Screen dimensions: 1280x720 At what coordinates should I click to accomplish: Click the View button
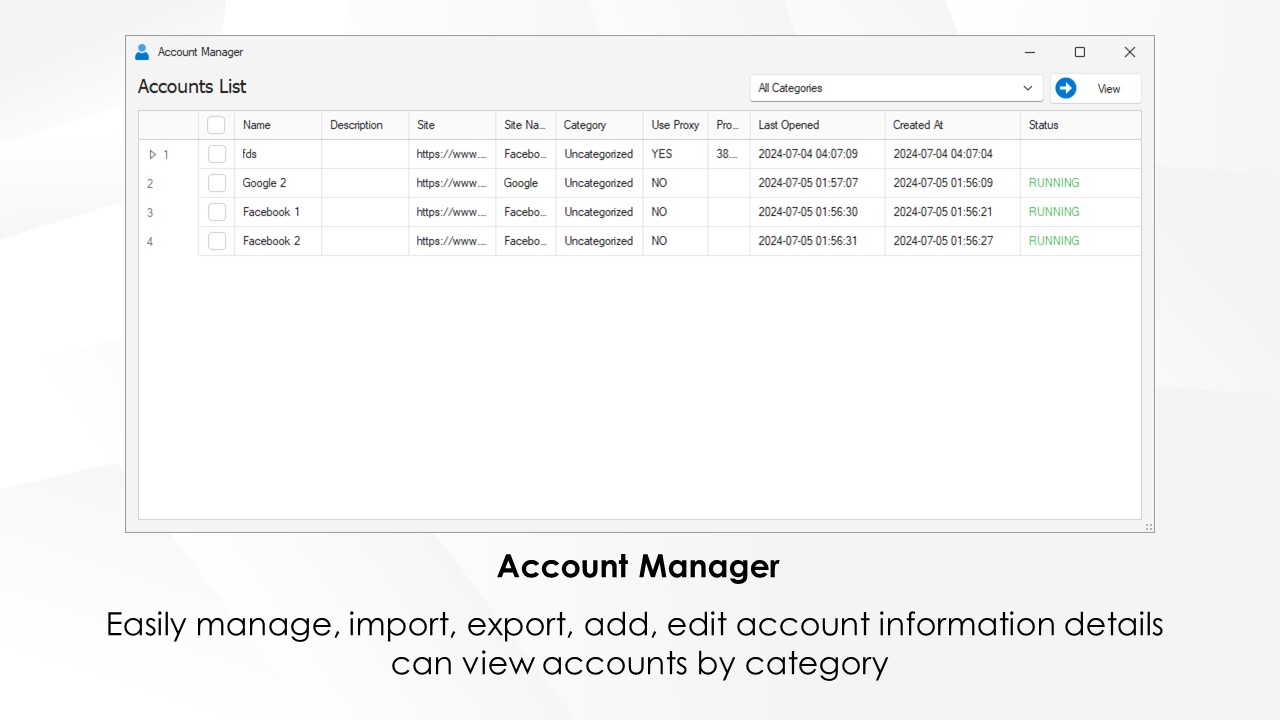point(1108,88)
